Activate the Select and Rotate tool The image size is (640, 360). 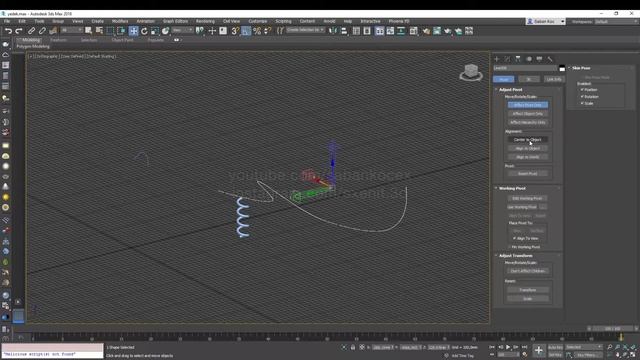[x=144, y=31]
